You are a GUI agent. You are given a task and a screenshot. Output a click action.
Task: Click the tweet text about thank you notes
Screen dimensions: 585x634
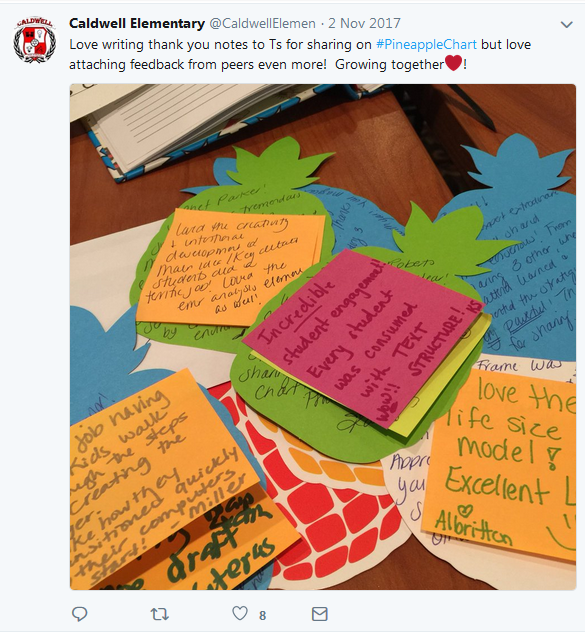(300, 54)
